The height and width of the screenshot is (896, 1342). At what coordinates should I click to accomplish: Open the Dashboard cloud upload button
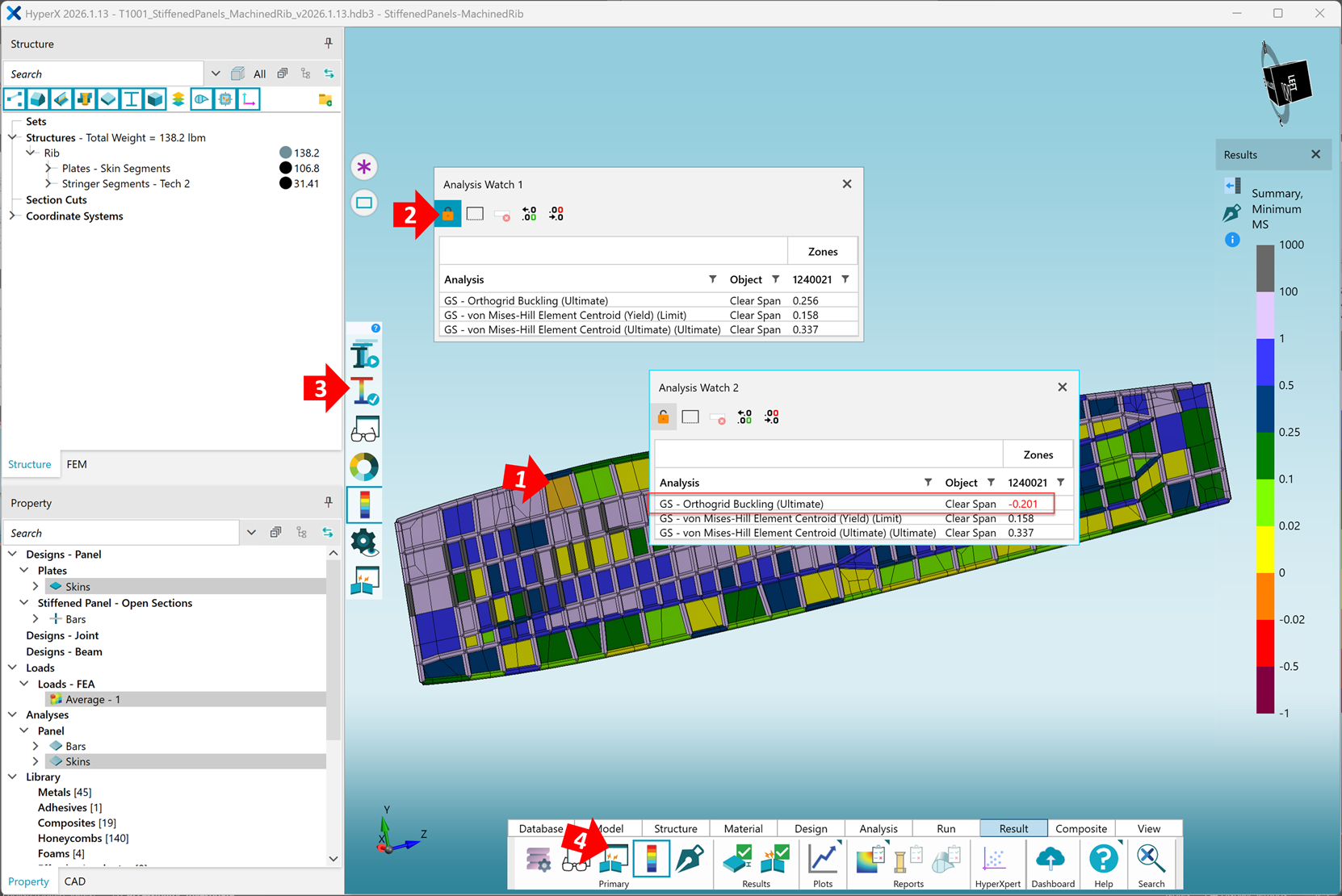[x=1051, y=859]
